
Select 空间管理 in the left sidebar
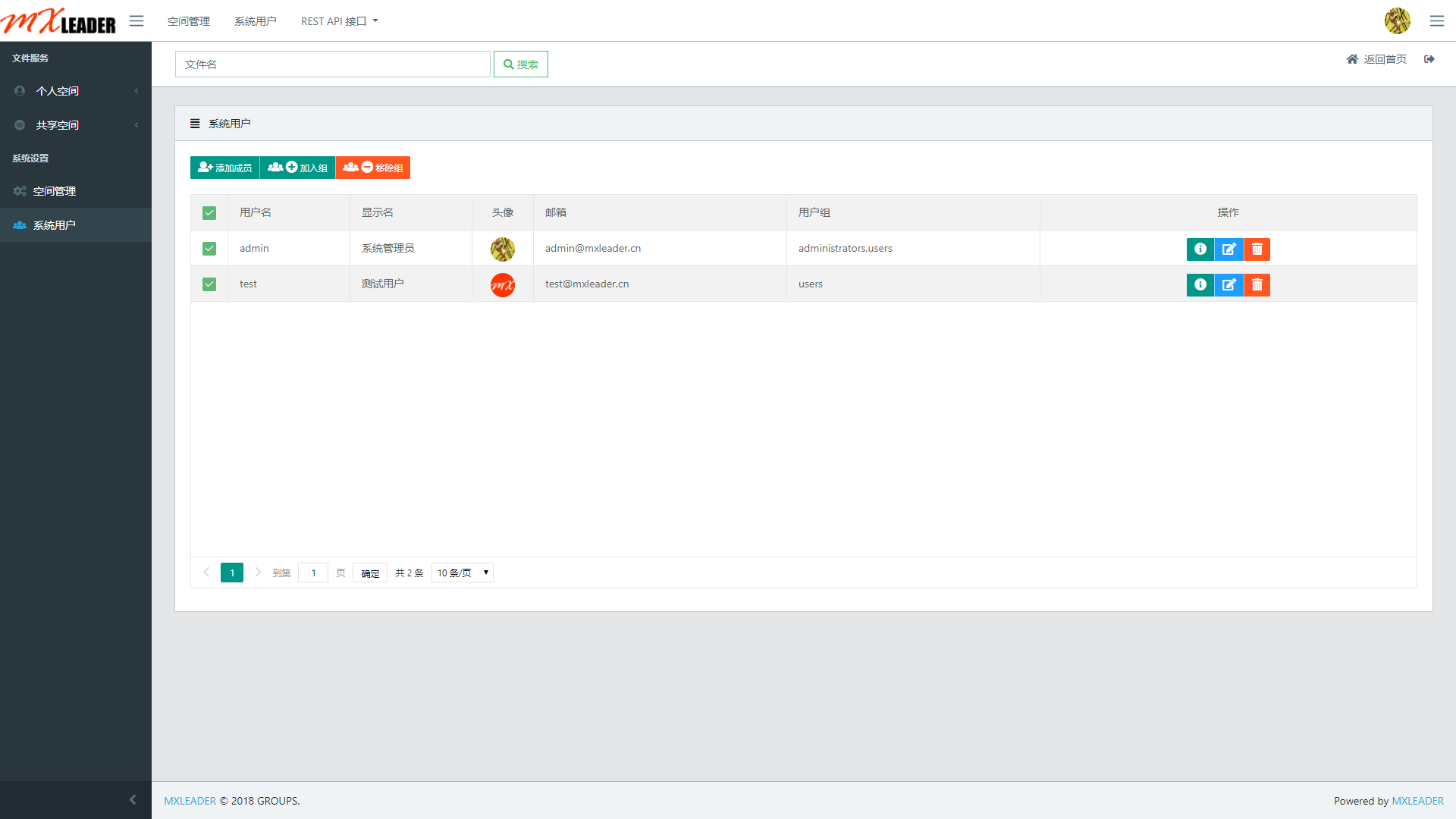tap(55, 191)
